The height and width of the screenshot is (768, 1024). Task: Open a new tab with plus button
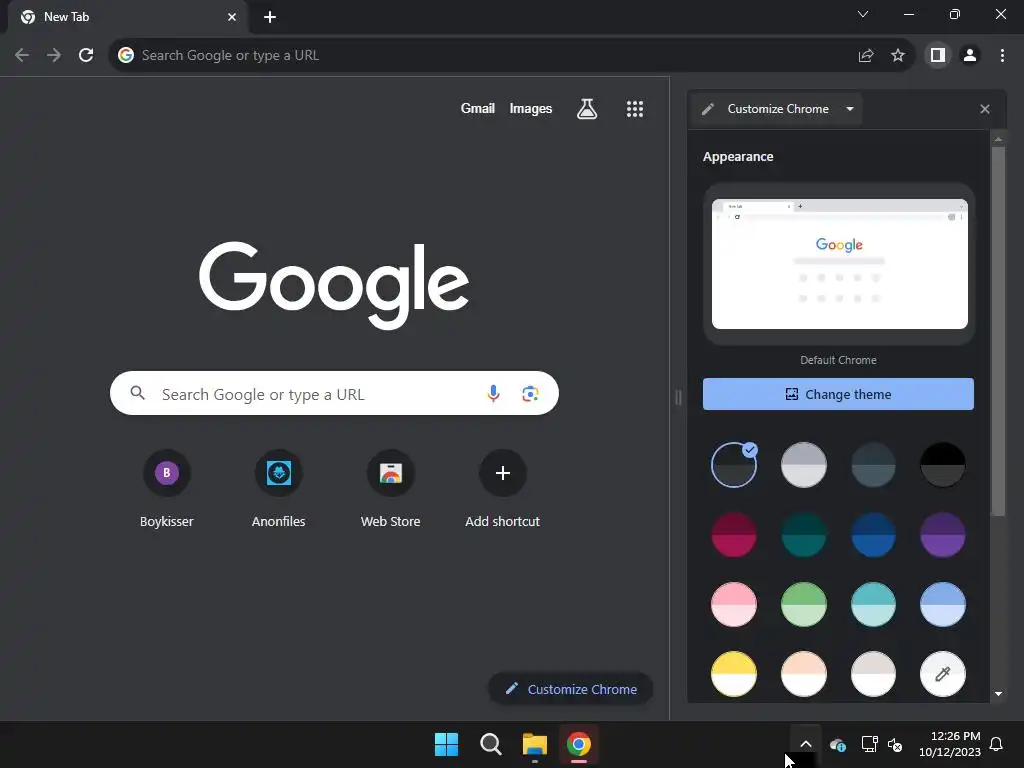(270, 17)
